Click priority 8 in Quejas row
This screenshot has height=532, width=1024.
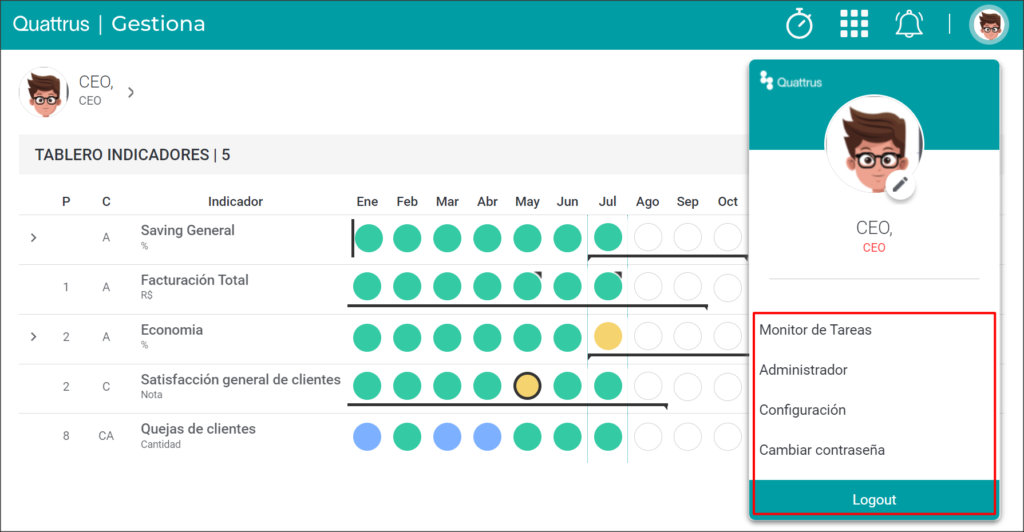pyautogui.click(x=66, y=436)
